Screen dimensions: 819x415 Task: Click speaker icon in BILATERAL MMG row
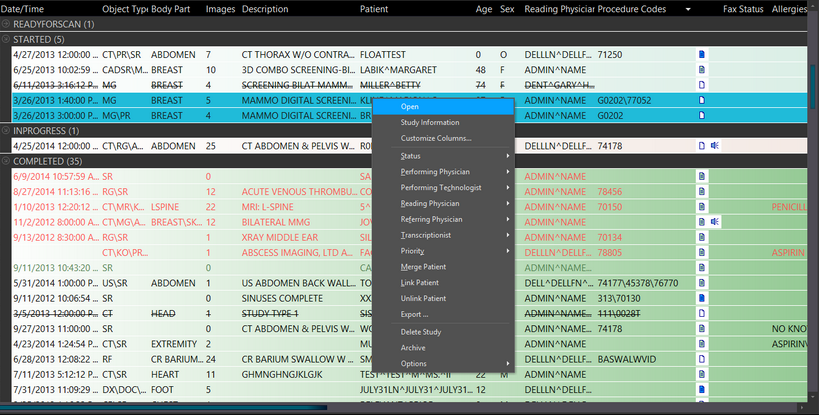coord(716,222)
